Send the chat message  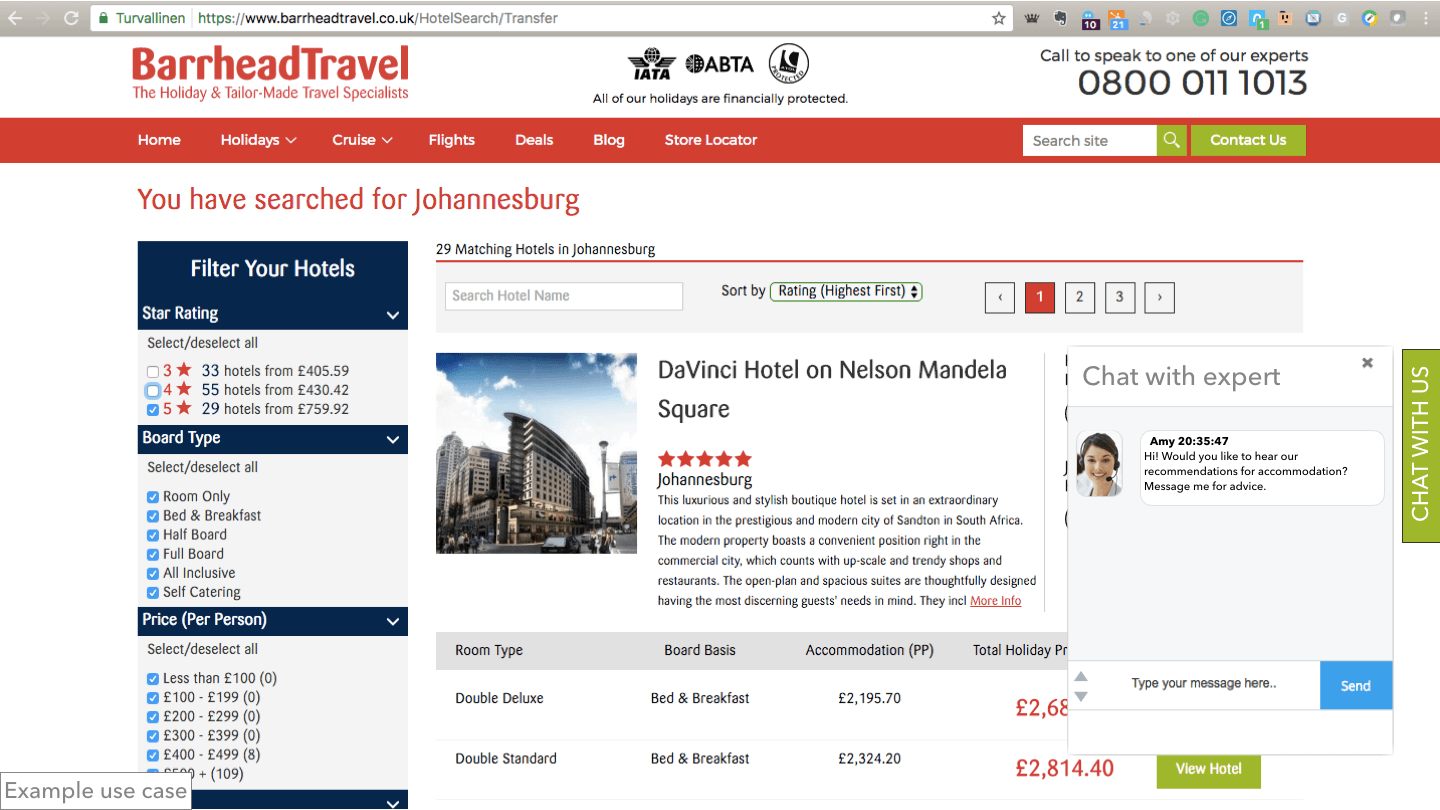point(1356,685)
